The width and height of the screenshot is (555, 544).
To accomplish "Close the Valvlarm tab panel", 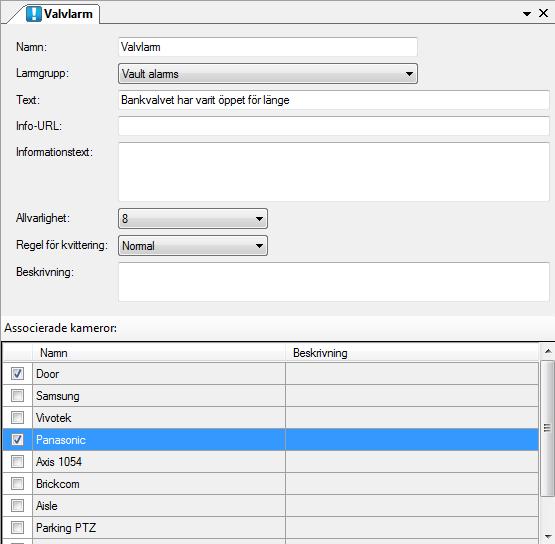I will tap(543, 13).
